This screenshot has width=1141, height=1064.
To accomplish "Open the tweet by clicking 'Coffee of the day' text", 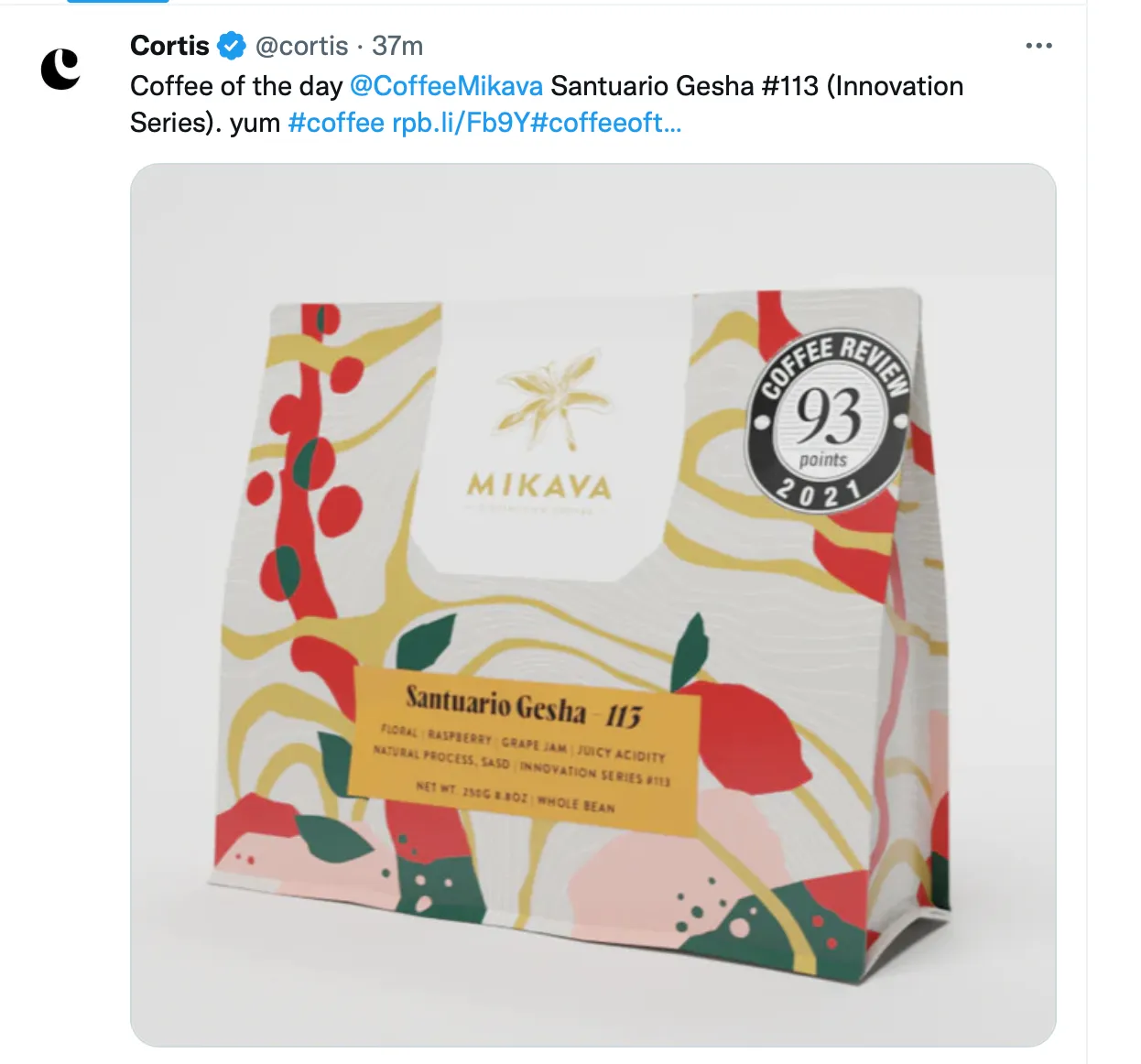I will (236, 86).
